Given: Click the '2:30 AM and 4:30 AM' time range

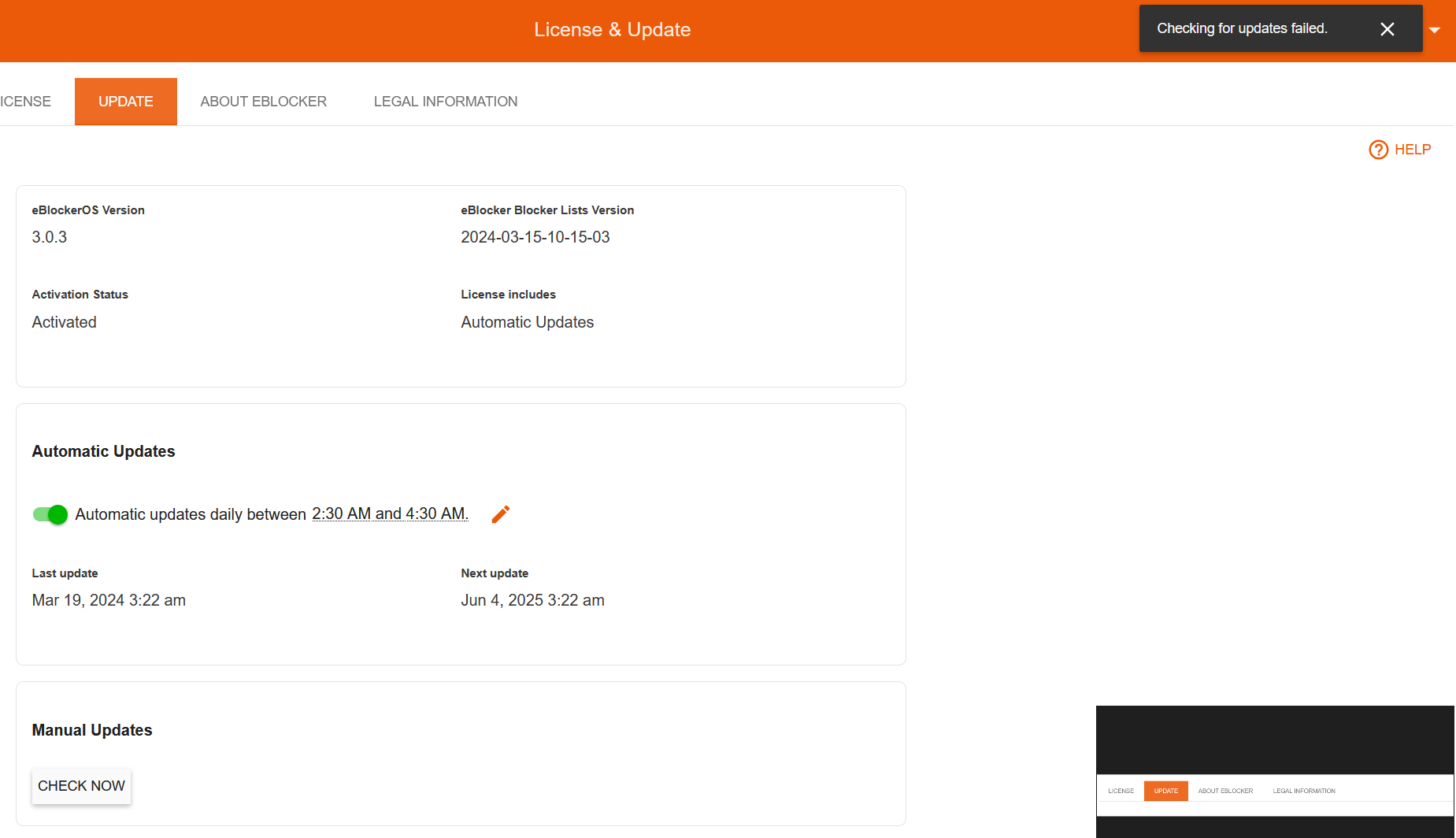Looking at the screenshot, I should pos(390,514).
